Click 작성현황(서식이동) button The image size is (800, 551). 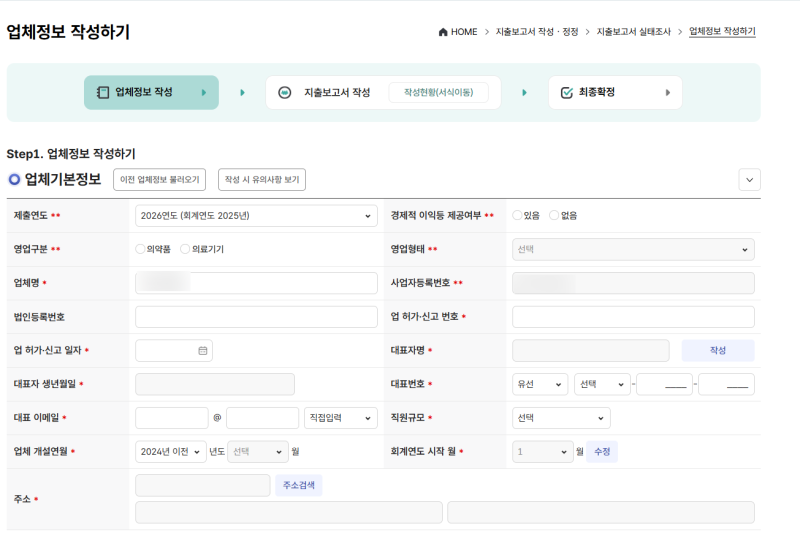click(x=438, y=92)
